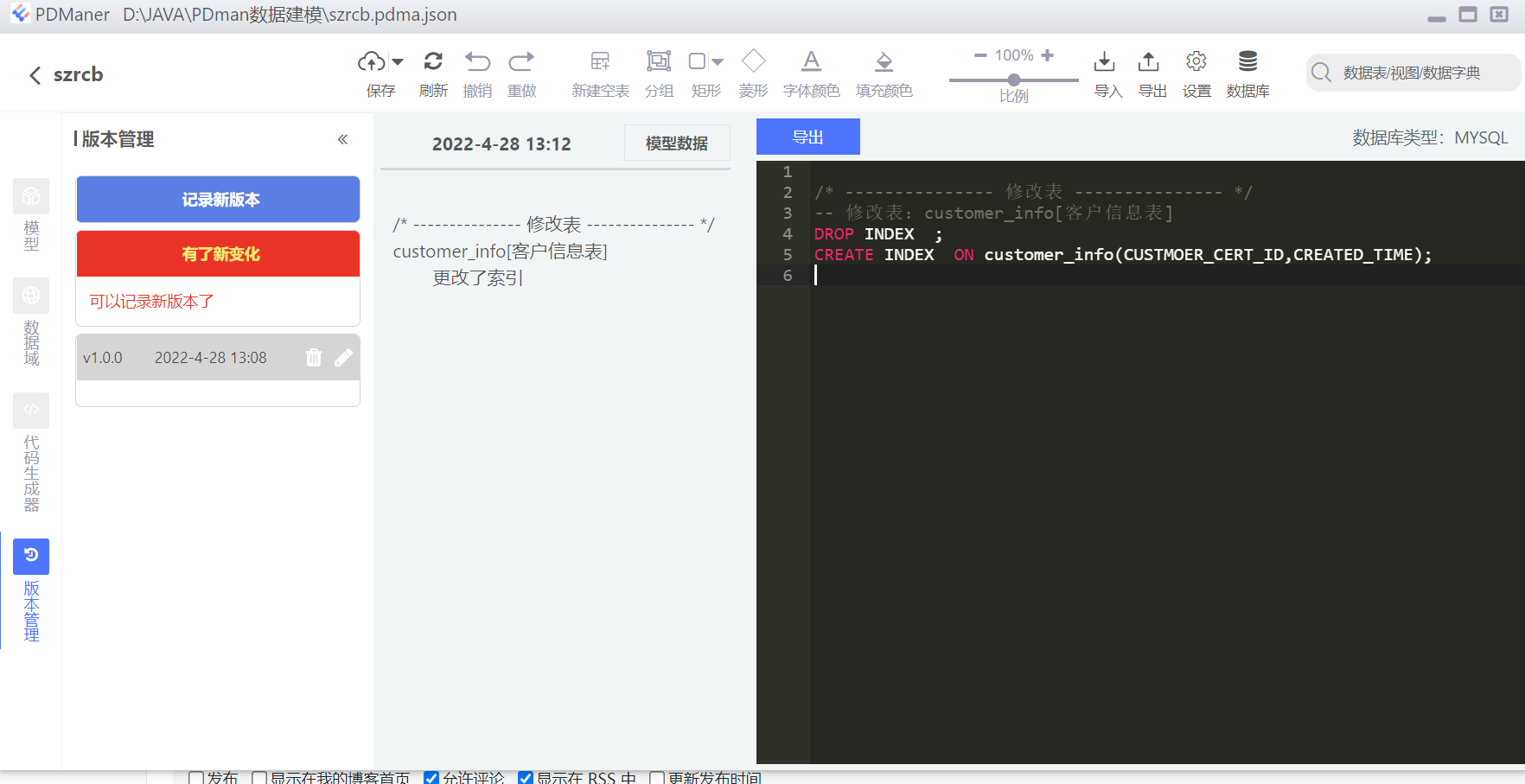The height and width of the screenshot is (784, 1525).
Task: Open Settings 设置 gear icon
Action: point(1196,61)
